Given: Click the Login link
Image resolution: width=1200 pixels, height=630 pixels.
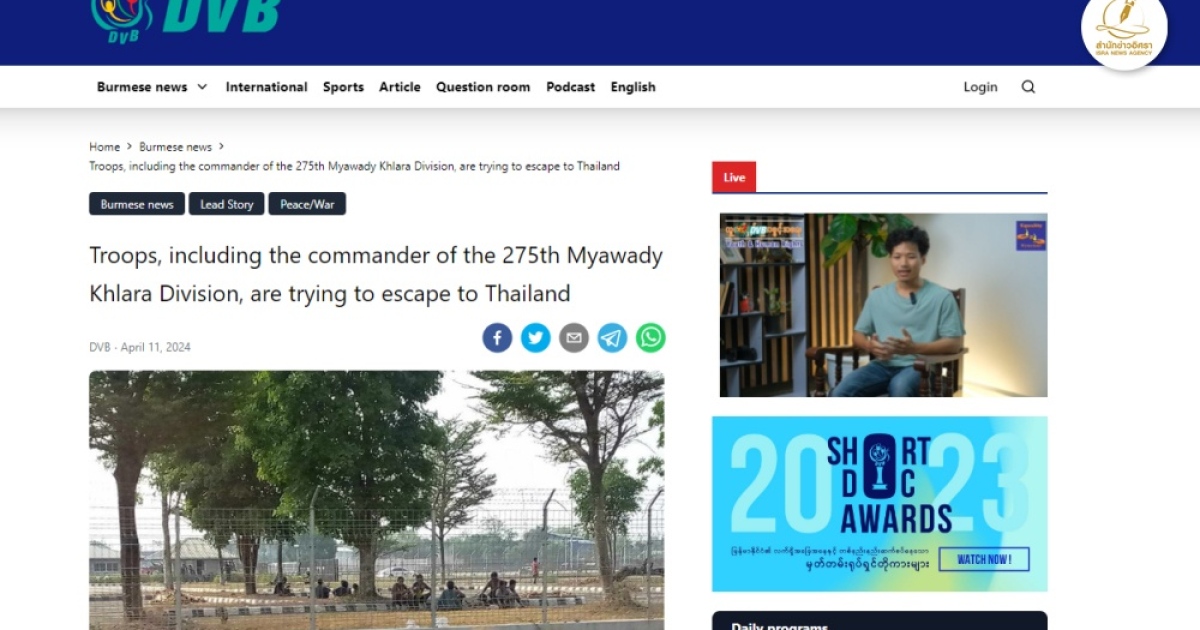Looking at the screenshot, I should tap(980, 87).
